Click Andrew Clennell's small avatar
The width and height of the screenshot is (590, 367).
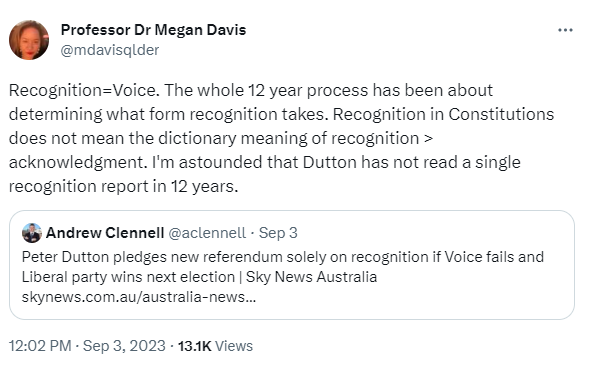(32, 233)
